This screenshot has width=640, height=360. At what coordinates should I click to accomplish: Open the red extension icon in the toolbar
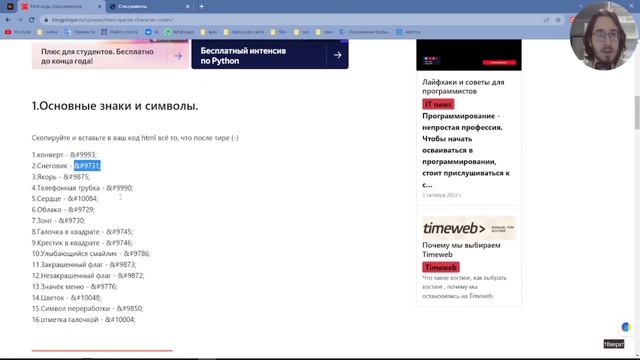[x=572, y=20]
